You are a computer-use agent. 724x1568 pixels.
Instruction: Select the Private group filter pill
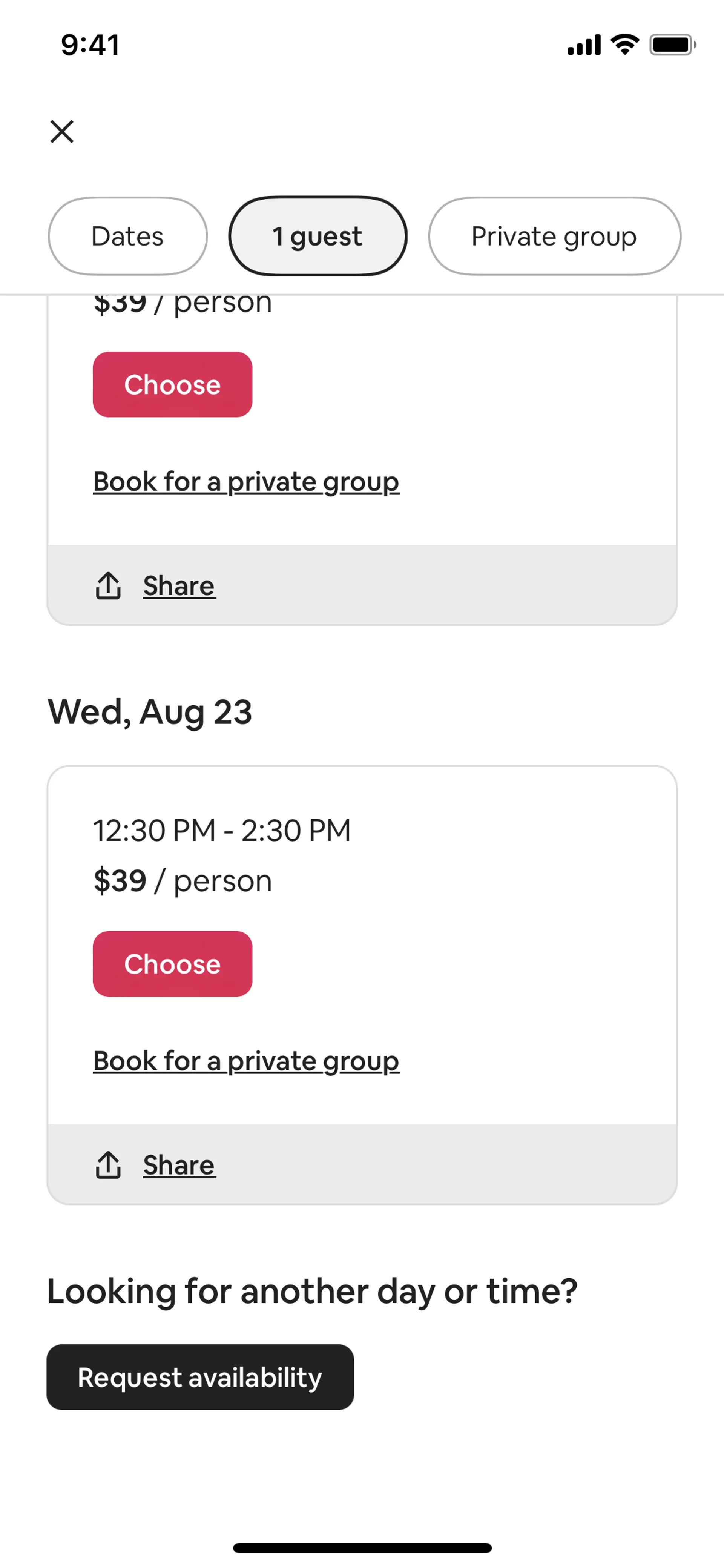coord(554,236)
